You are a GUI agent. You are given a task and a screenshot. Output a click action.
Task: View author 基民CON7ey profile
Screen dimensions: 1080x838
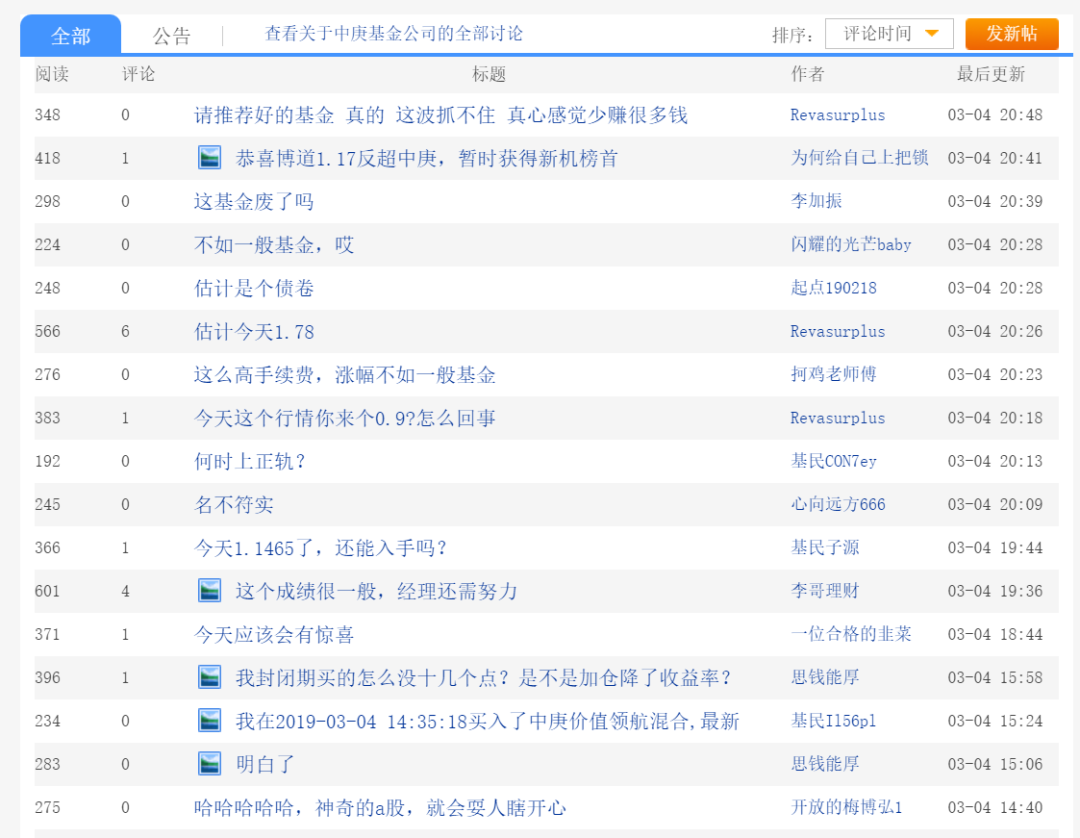(x=833, y=461)
